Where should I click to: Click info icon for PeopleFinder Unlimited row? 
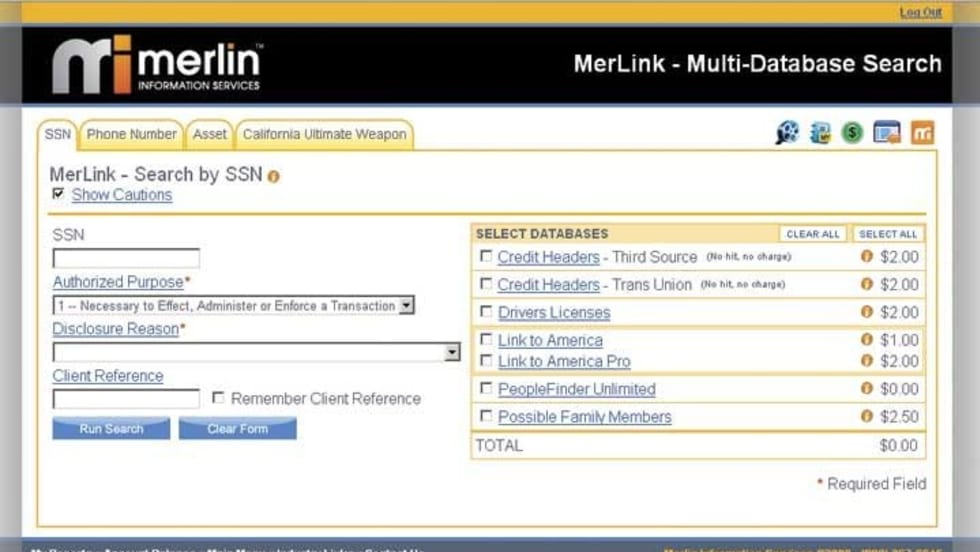[867, 388]
